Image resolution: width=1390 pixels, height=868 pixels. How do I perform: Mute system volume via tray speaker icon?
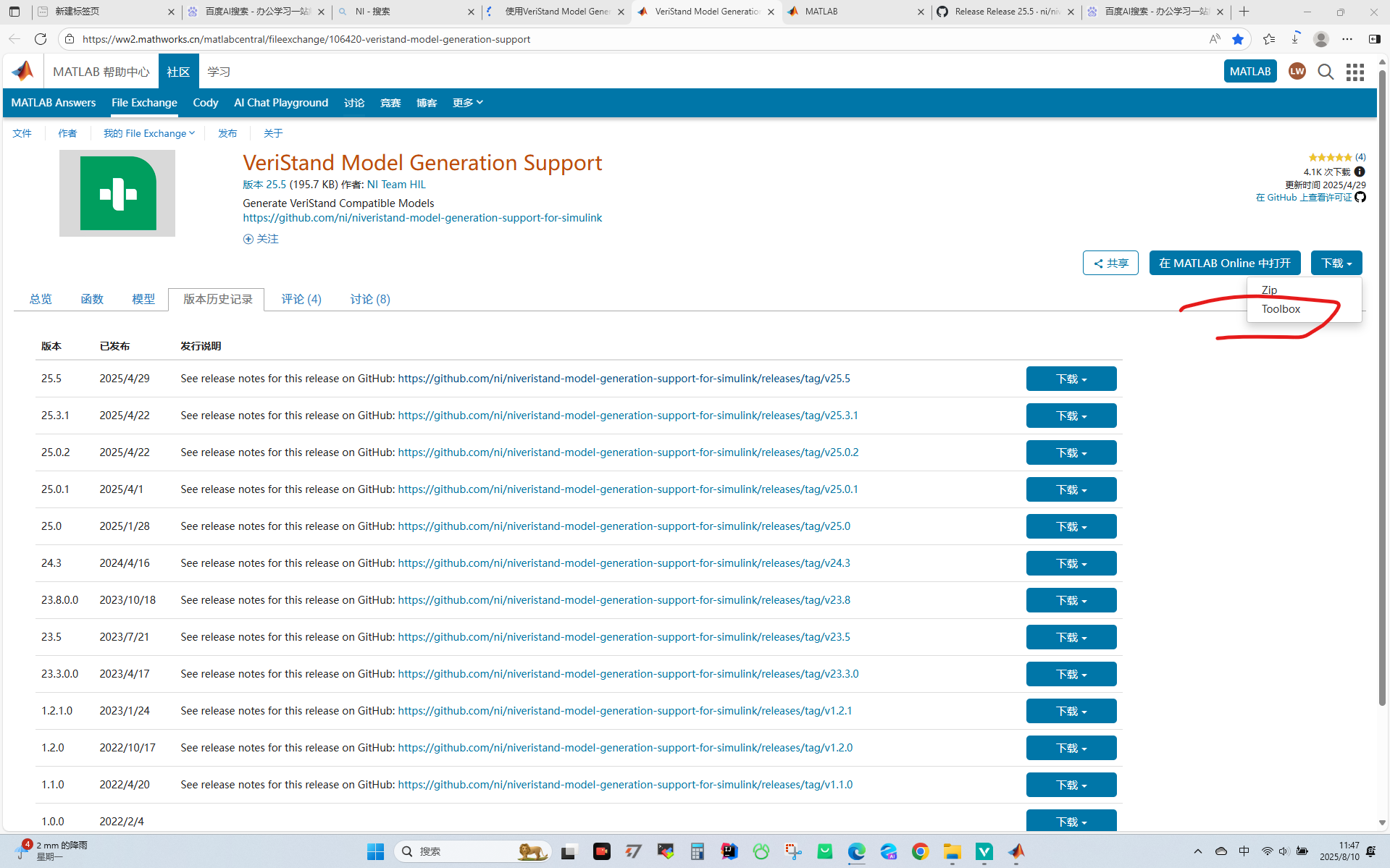(1283, 851)
